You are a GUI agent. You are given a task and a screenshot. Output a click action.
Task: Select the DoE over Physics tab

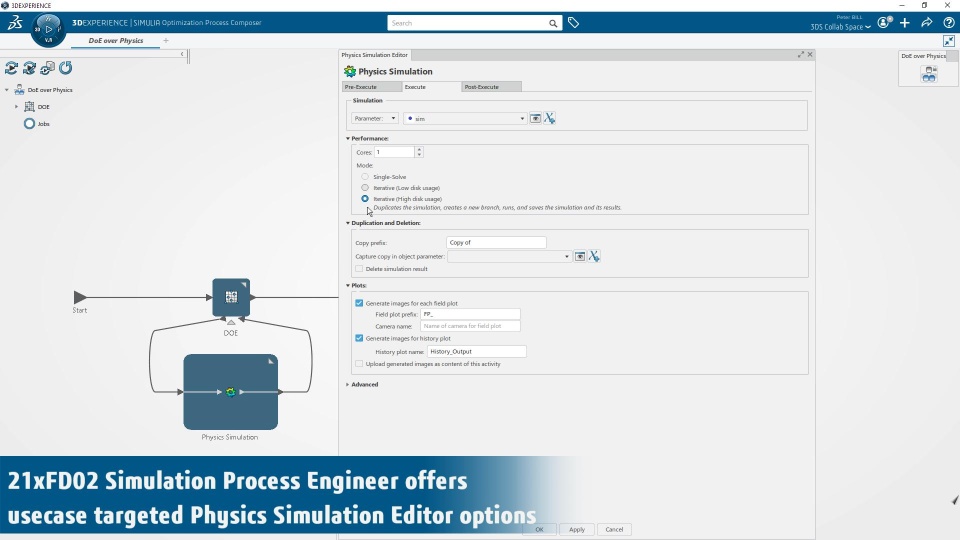coord(116,40)
